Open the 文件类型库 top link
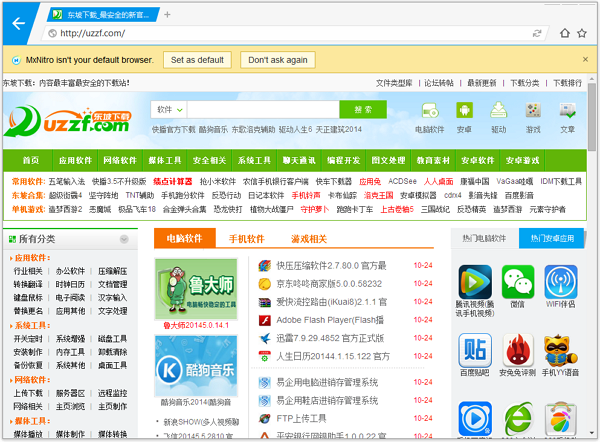 click(x=394, y=83)
